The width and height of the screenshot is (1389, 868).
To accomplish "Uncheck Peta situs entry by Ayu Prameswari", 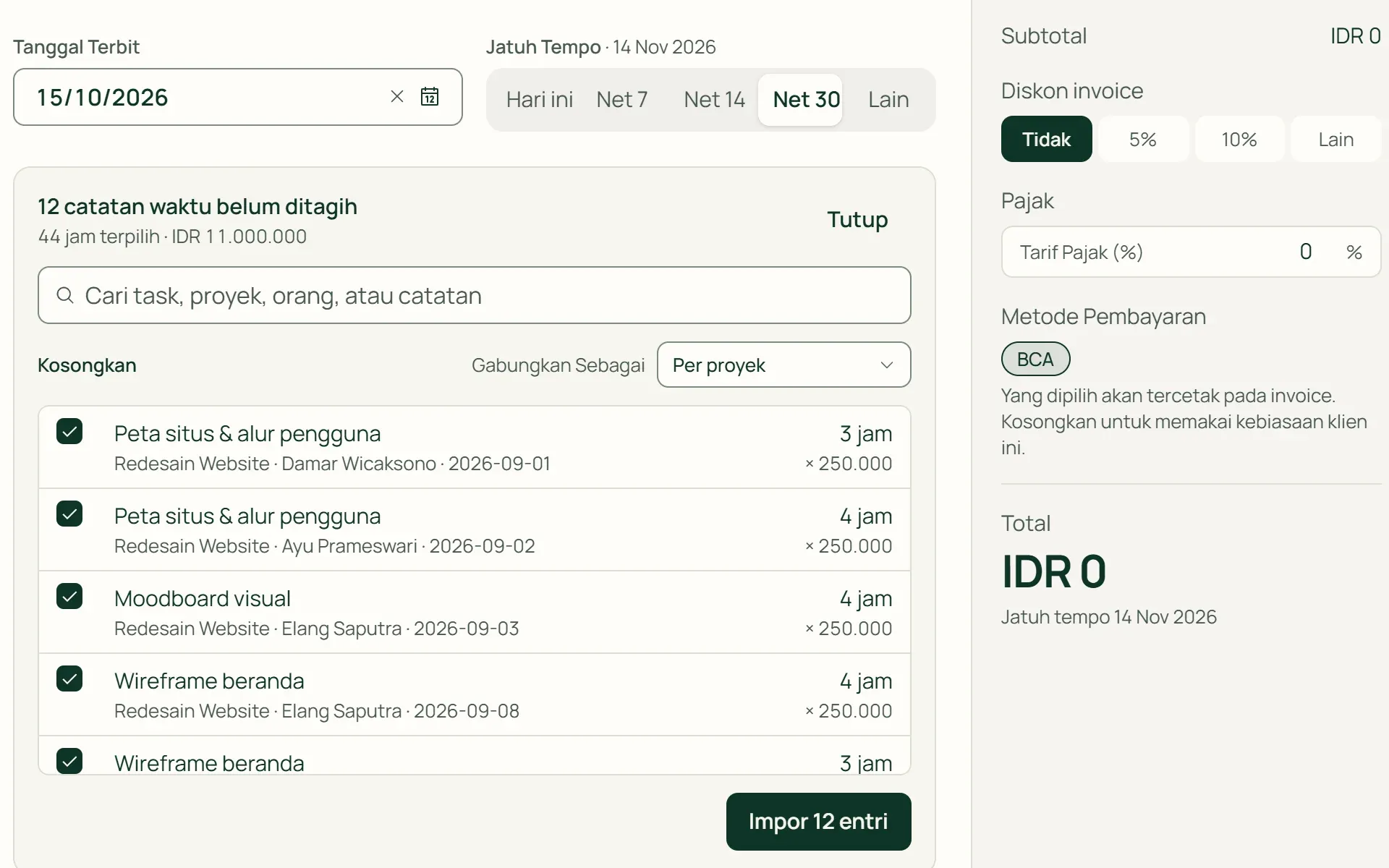I will (69, 514).
